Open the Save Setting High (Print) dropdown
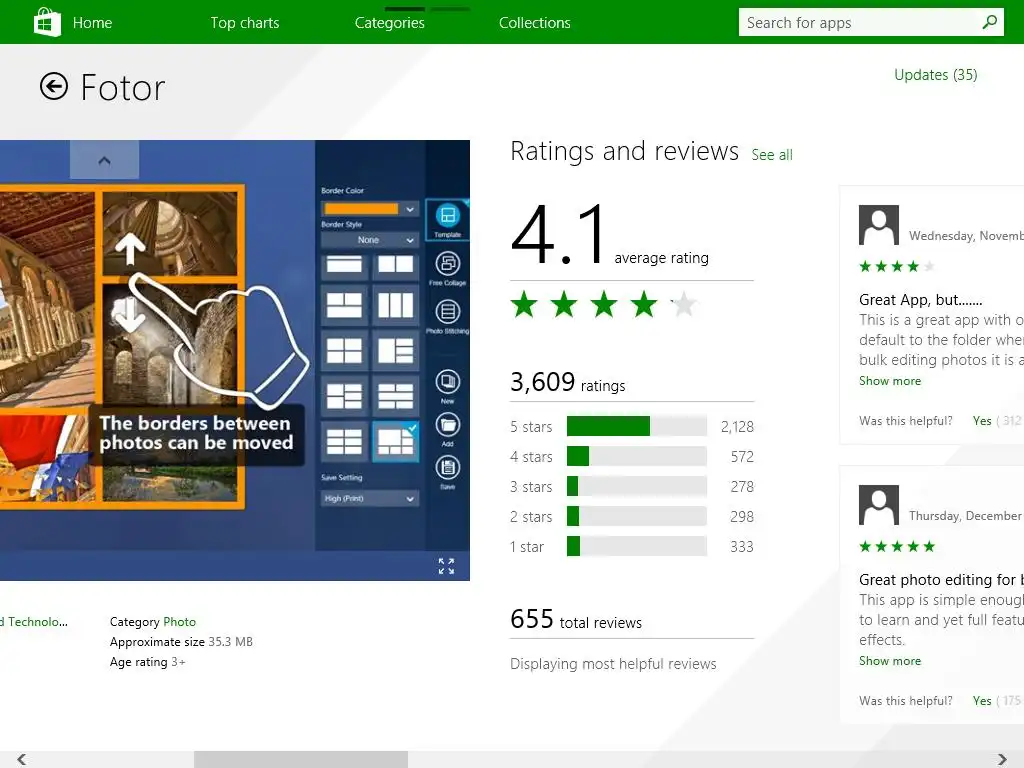Viewport: 1024px width, 768px height. coord(370,498)
